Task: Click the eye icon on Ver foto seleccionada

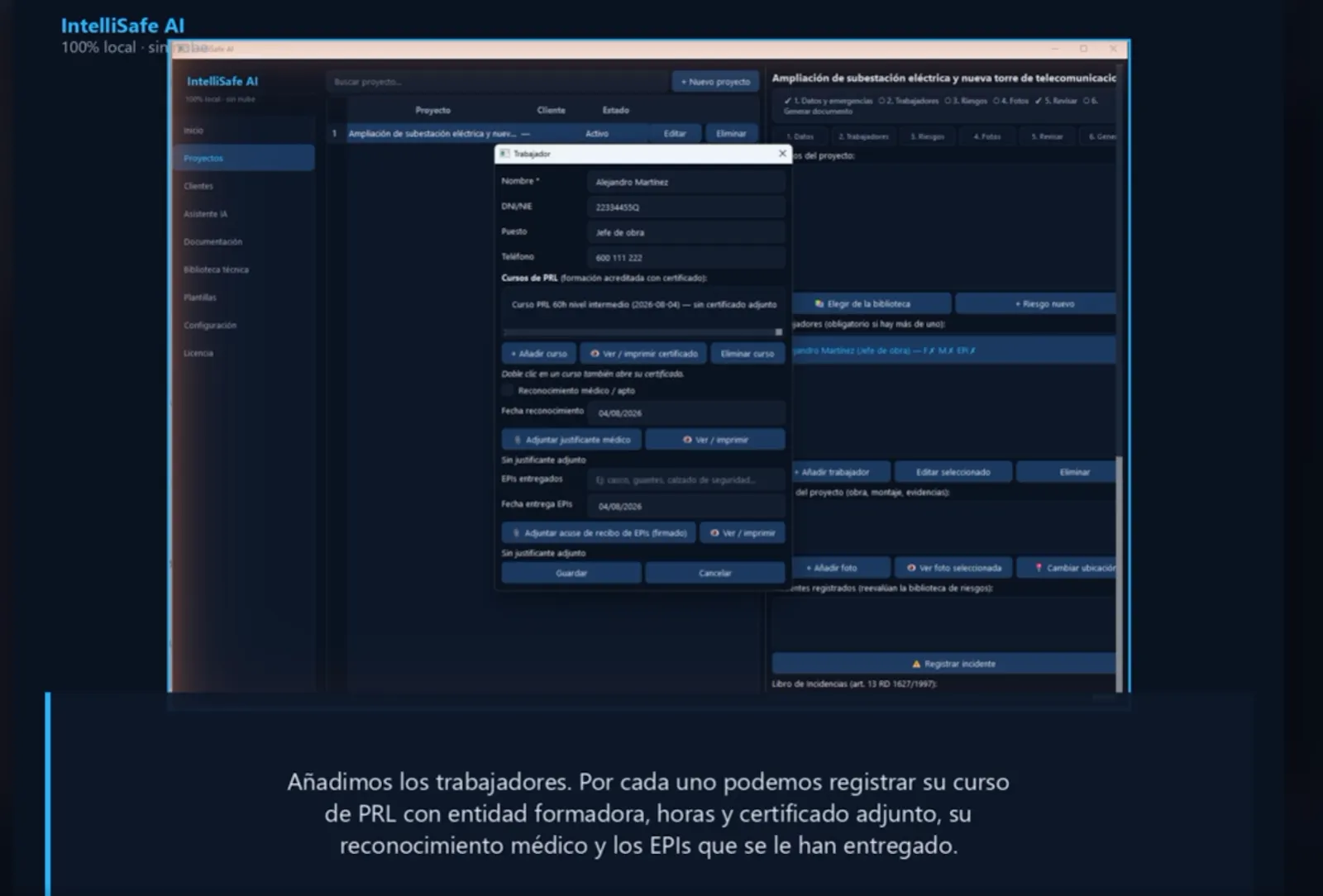Action: point(911,568)
